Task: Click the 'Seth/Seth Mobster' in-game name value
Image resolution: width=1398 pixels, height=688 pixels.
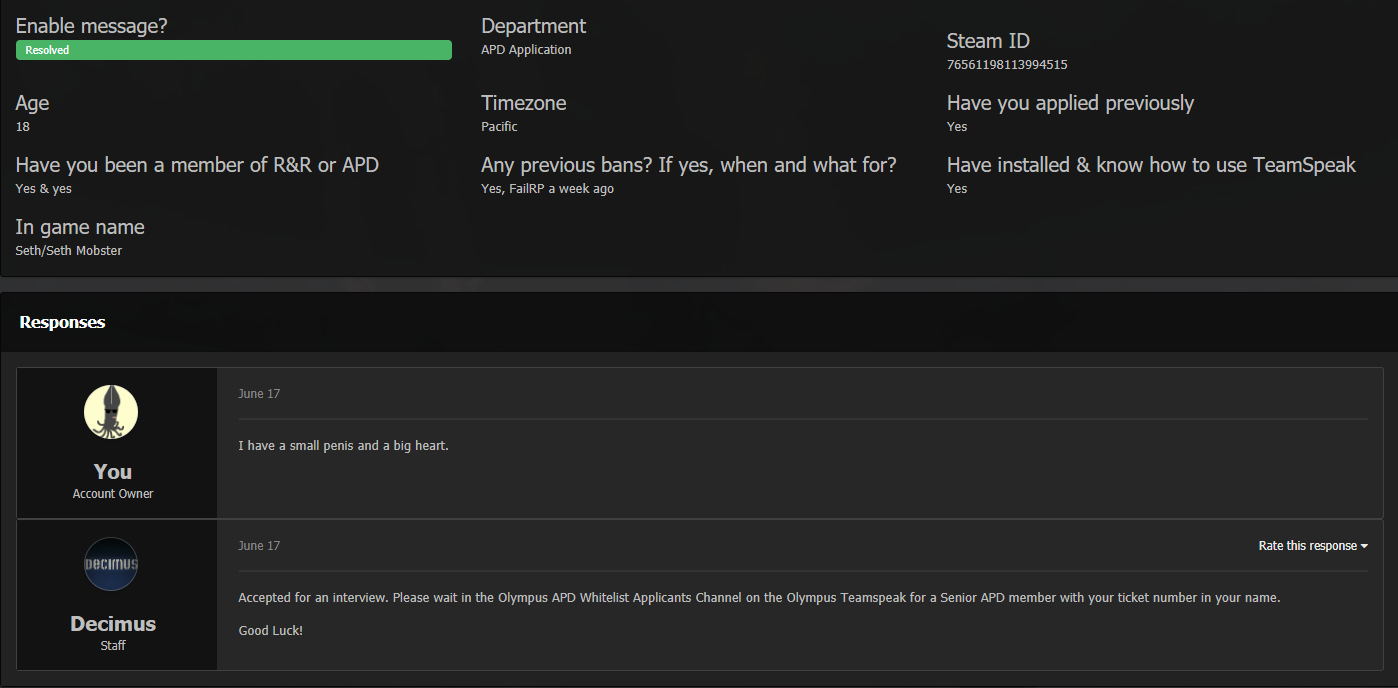Action: [69, 251]
